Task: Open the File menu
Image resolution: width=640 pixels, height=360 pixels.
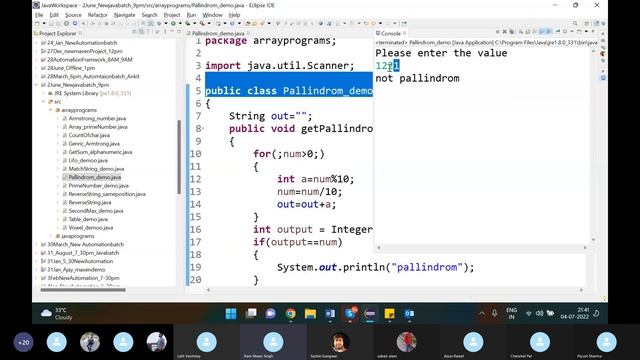Action: (x=39, y=15)
